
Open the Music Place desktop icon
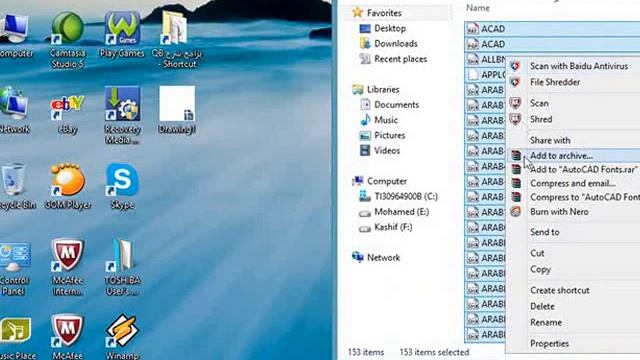point(16,338)
